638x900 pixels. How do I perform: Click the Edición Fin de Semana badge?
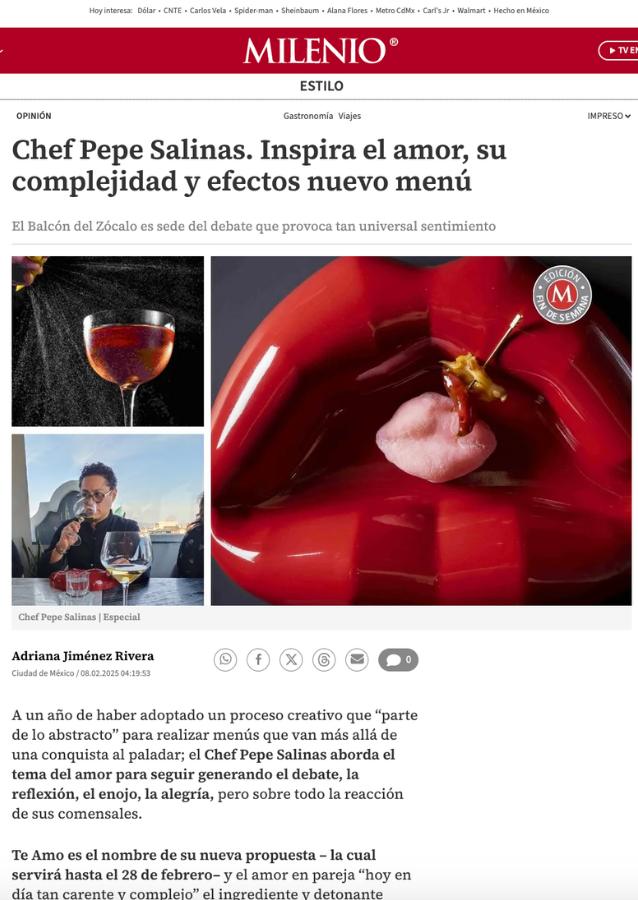pyautogui.click(x=562, y=294)
